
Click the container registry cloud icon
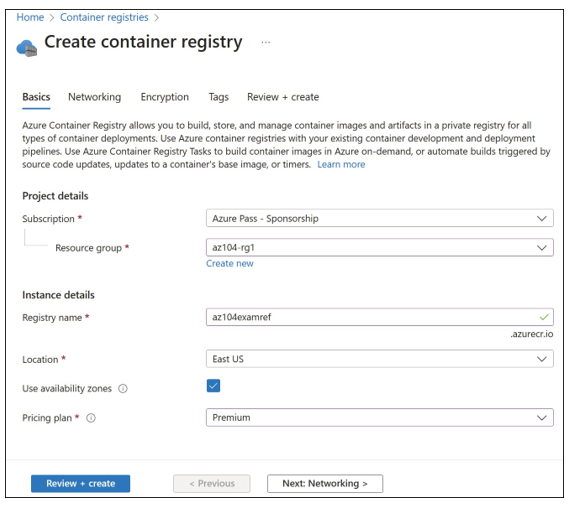point(26,48)
